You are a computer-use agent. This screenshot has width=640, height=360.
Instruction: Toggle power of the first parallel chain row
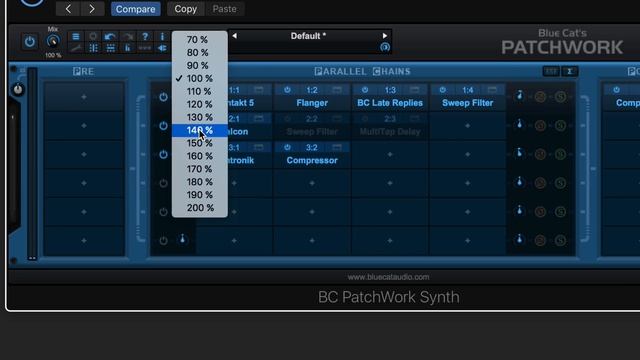click(x=163, y=97)
